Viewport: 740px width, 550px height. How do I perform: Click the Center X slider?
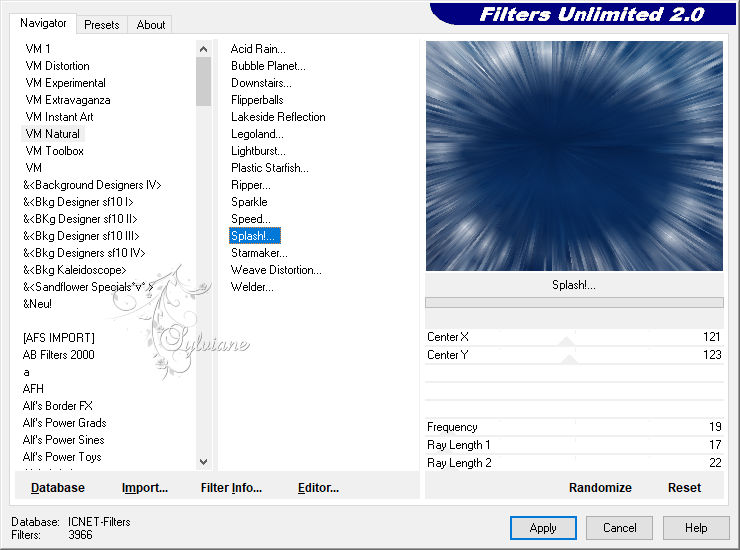pyautogui.click(x=574, y=337)
